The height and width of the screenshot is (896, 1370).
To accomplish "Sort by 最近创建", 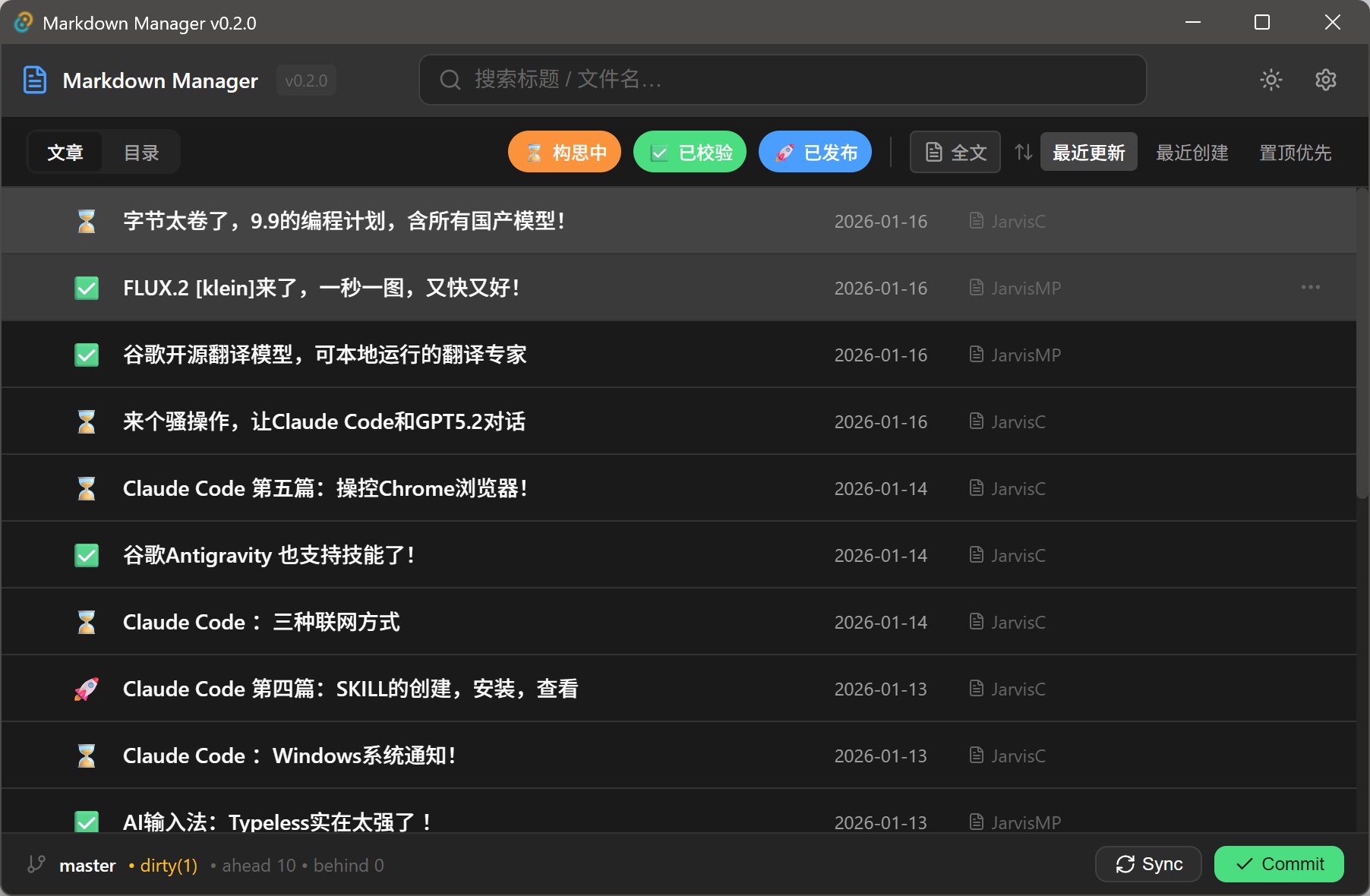I will point(1192,153).
